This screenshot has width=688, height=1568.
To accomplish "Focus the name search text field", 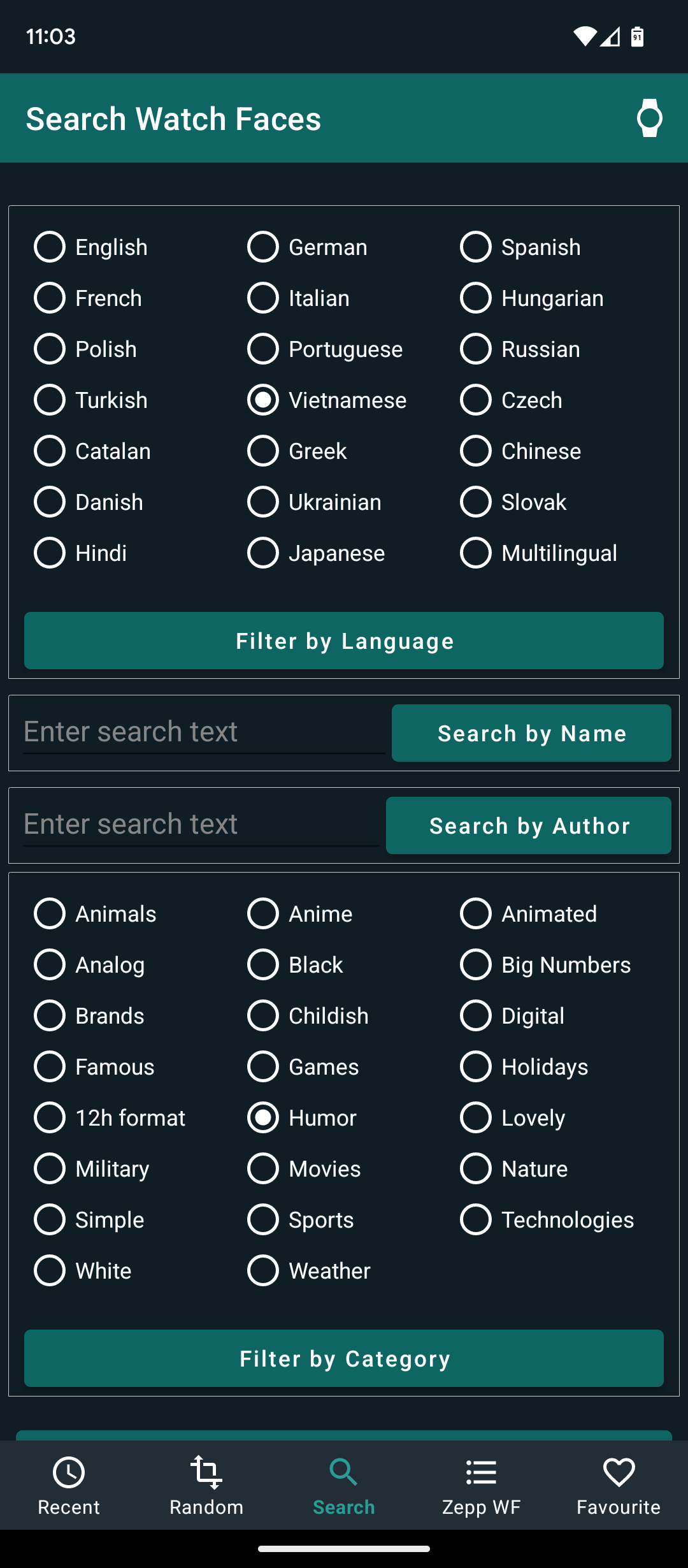I will click(x=204, y=732).
